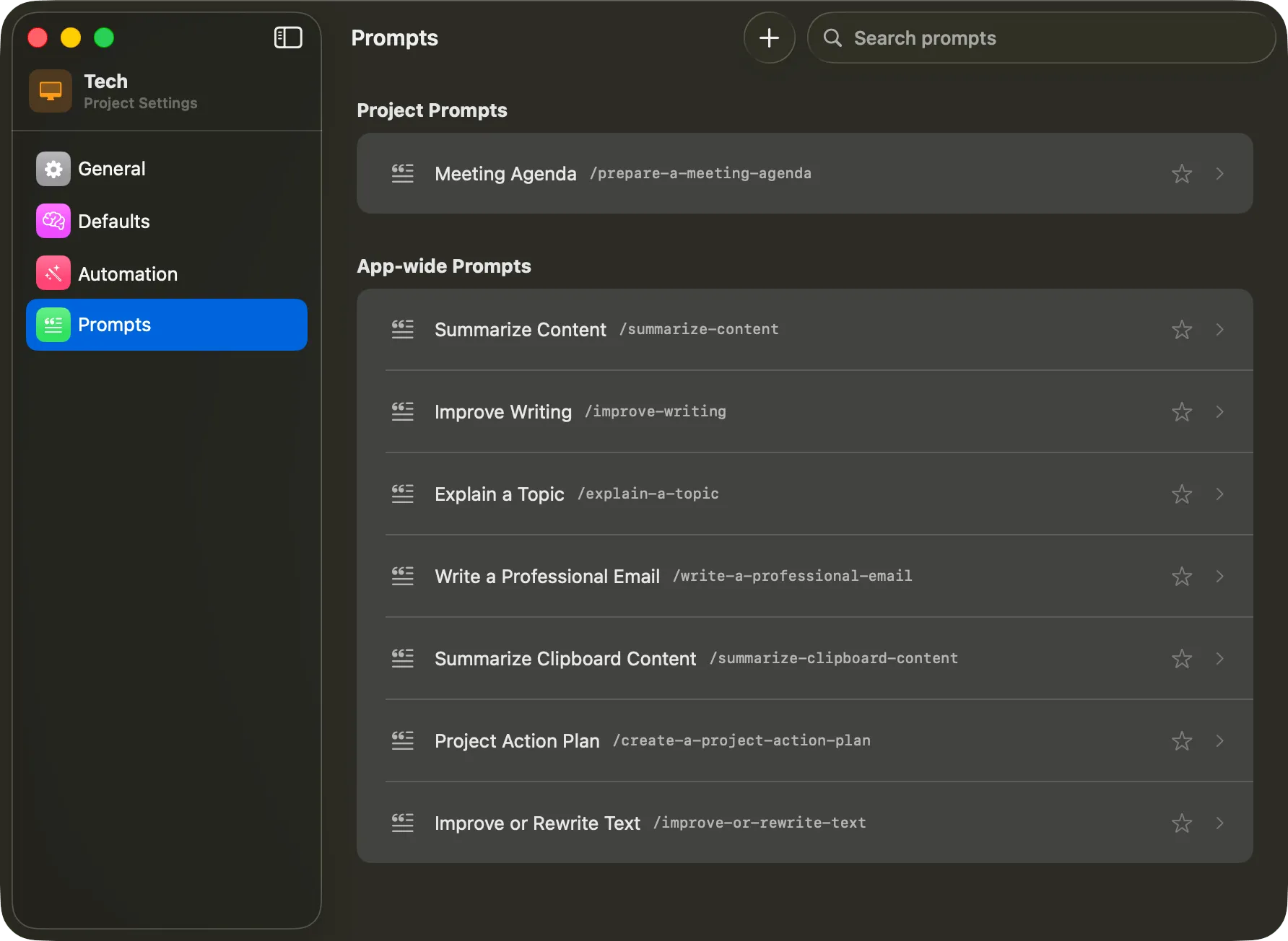Open the Improve Writing prompt title
This screenshot has height=941, width=1288.
click(503, 412)
